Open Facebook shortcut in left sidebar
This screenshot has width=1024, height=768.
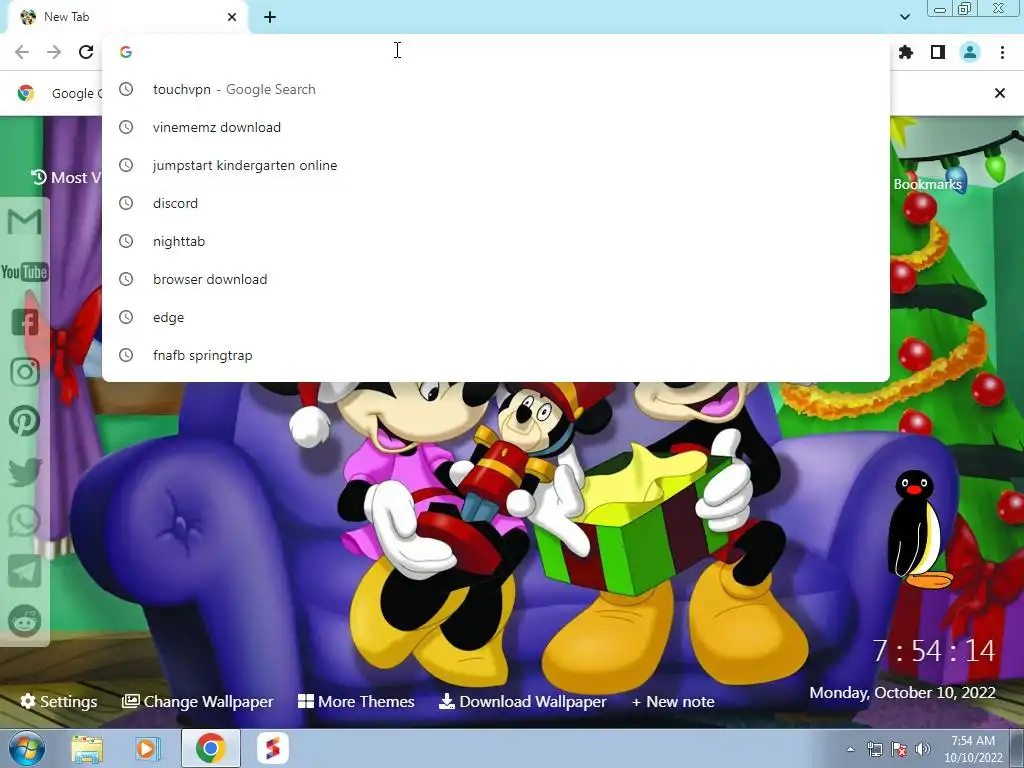coord(25,322)
